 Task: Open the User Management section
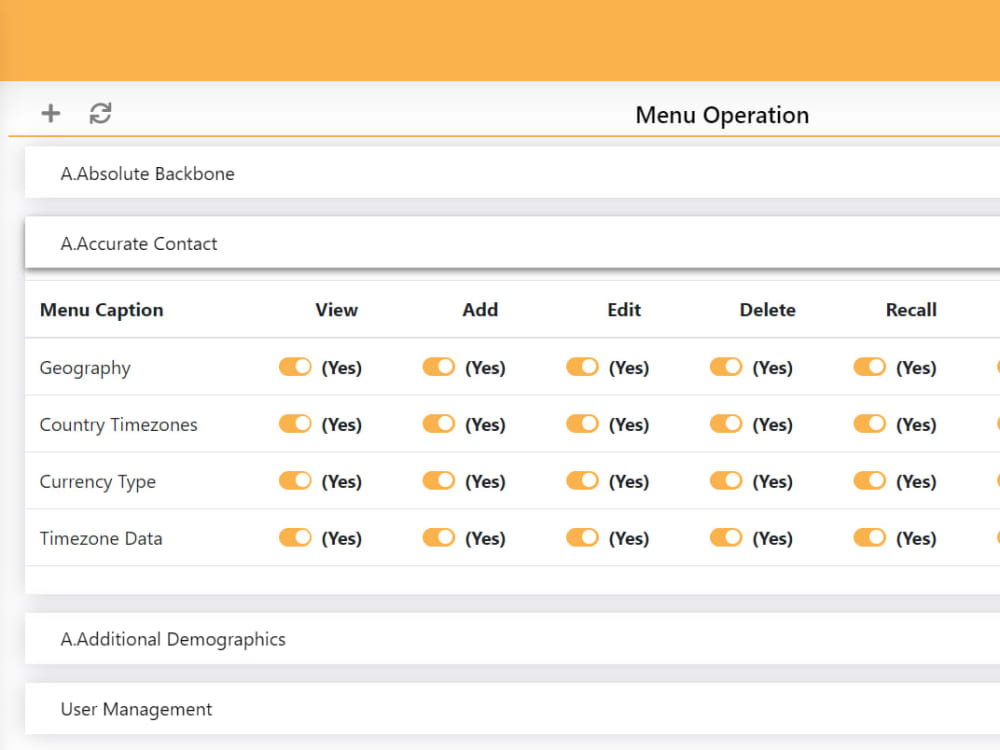[x=136, y=709]
